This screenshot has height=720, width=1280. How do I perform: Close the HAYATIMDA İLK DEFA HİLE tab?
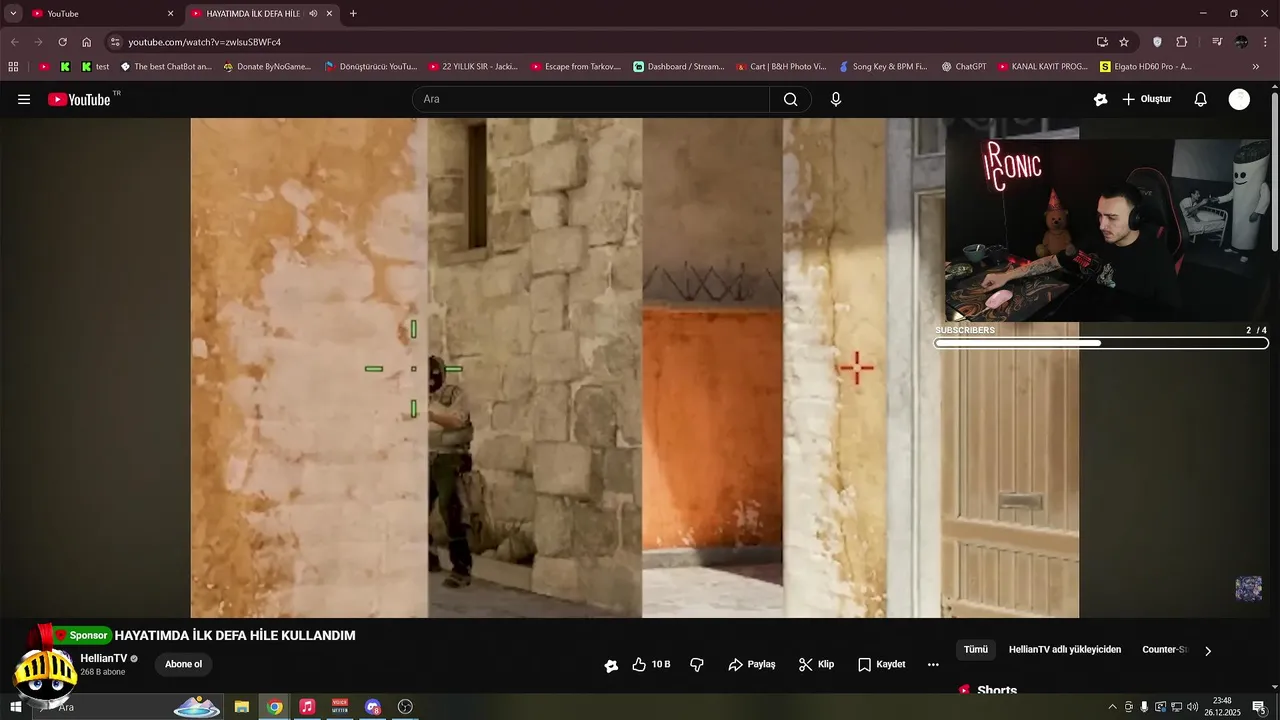pos(329,14)
